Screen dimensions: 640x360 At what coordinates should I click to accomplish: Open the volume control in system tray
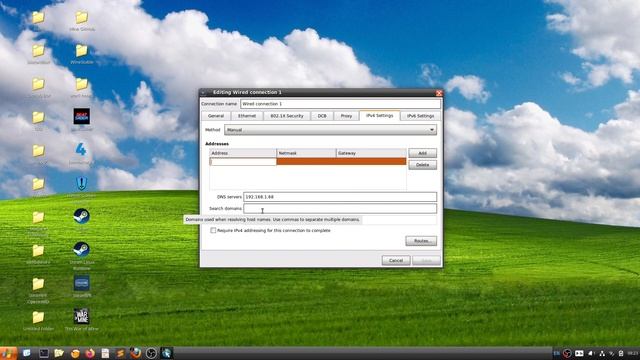click(591, 353)
